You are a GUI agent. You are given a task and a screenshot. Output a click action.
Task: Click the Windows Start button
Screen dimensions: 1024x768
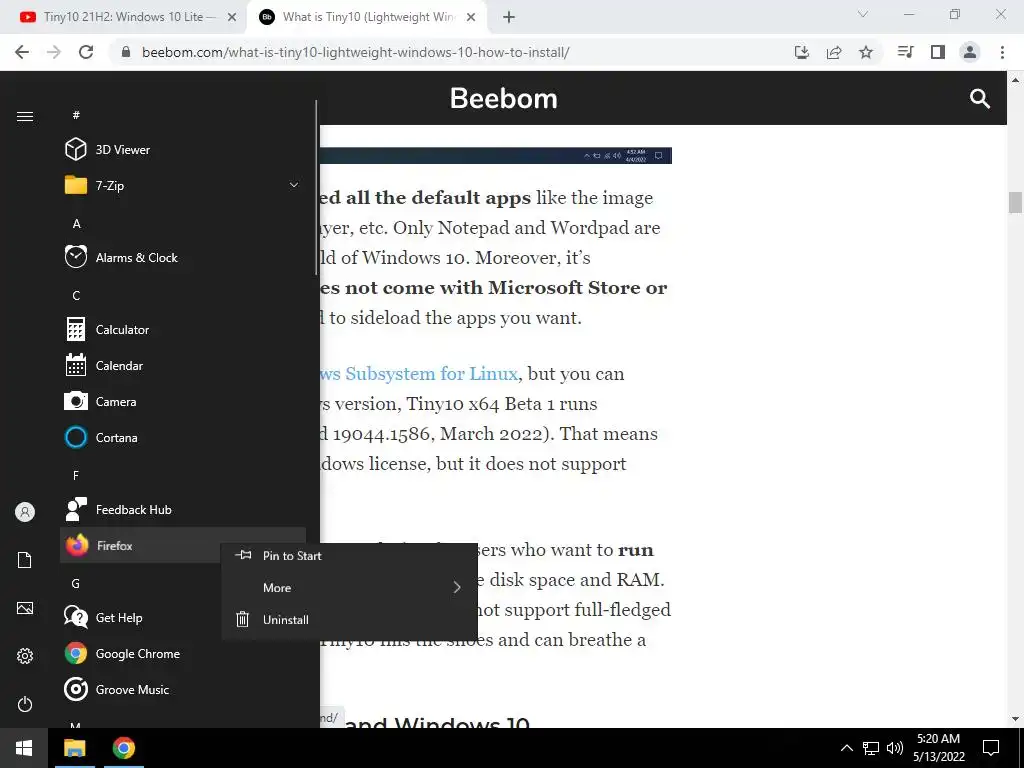[x=24, y=748]
